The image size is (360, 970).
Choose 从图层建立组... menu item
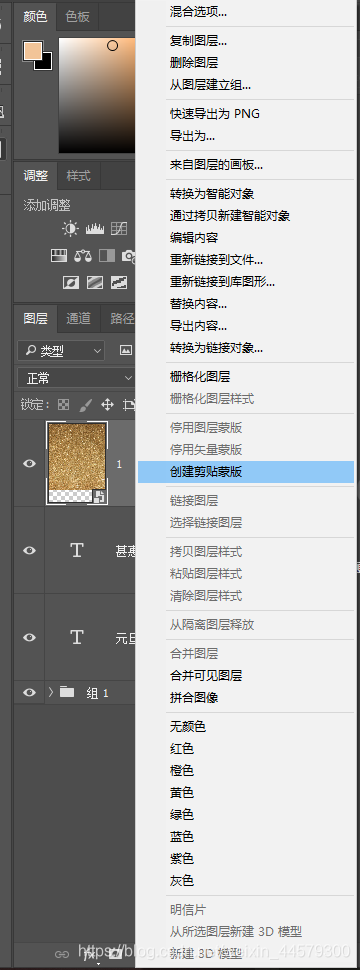[x=210, y=85]
